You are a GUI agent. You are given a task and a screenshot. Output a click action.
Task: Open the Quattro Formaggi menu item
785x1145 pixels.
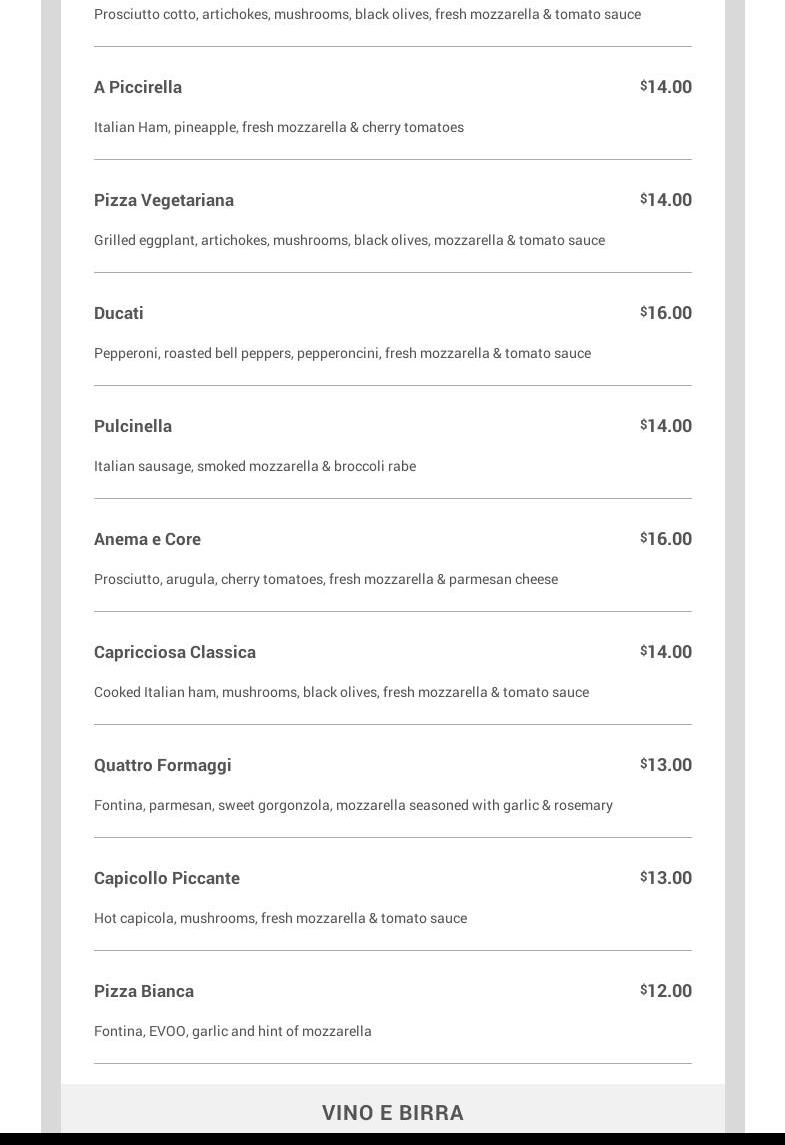[163, 765]
